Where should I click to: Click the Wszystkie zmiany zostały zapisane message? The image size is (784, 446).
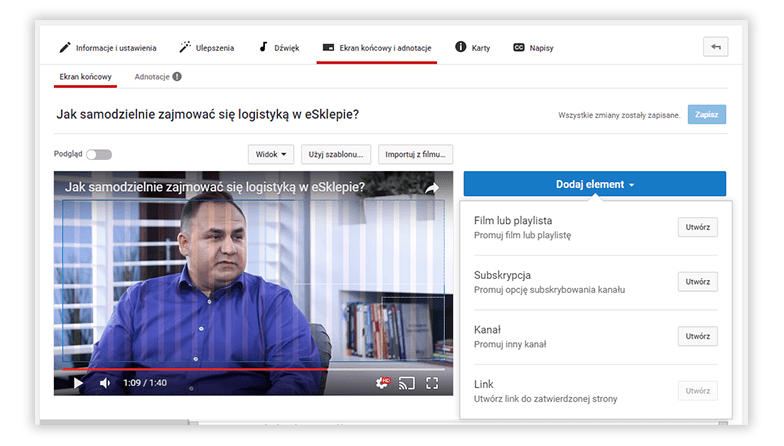pyautogui.click(x=619, y=115)
